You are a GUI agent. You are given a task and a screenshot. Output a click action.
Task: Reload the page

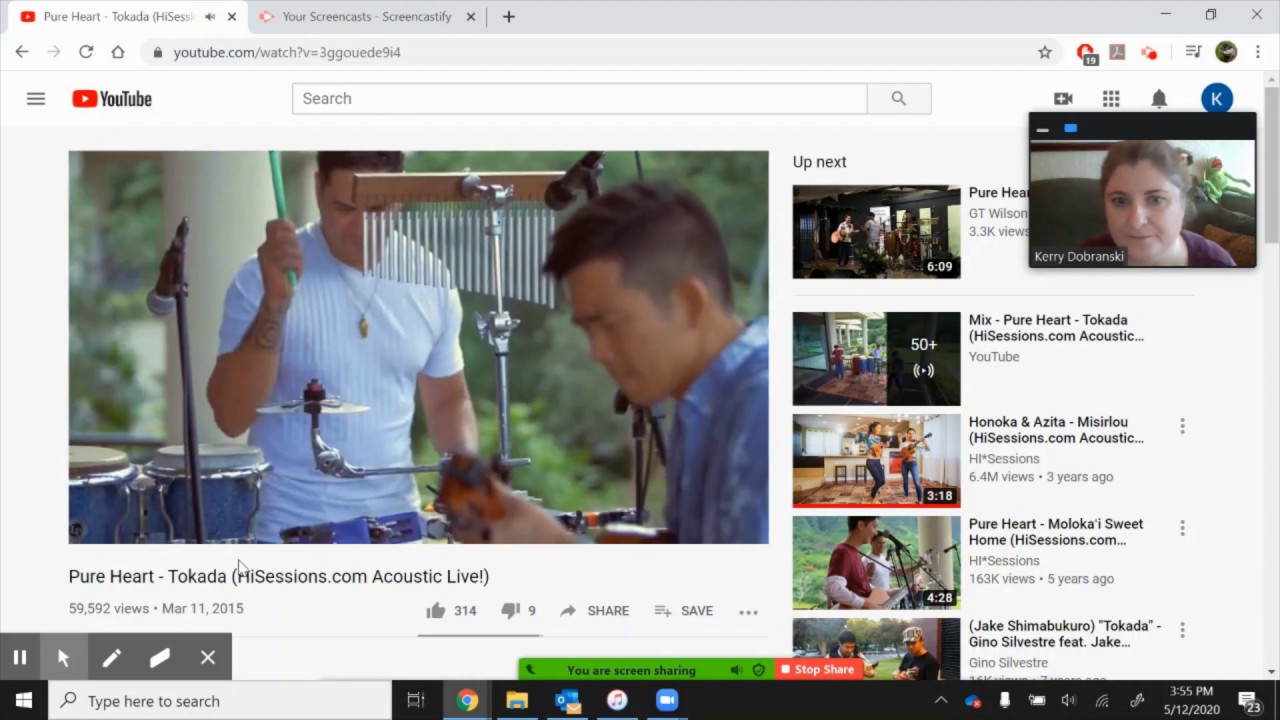click(x=86, y=52)
